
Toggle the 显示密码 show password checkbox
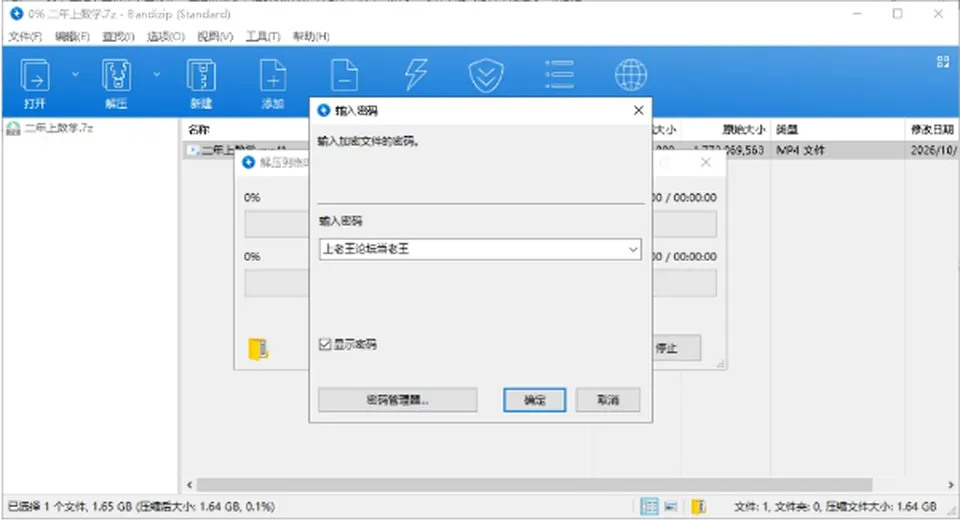click(x=325, y=345)
